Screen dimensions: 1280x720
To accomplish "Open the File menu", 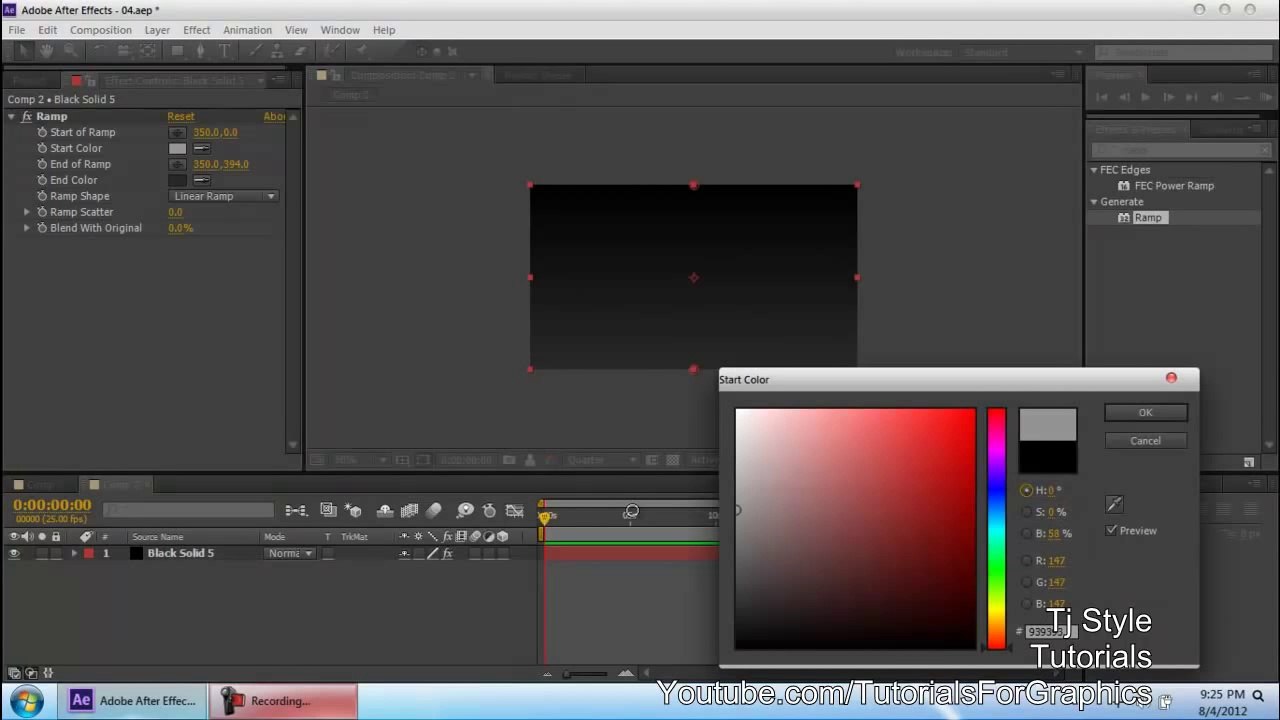I will (17, 30).
